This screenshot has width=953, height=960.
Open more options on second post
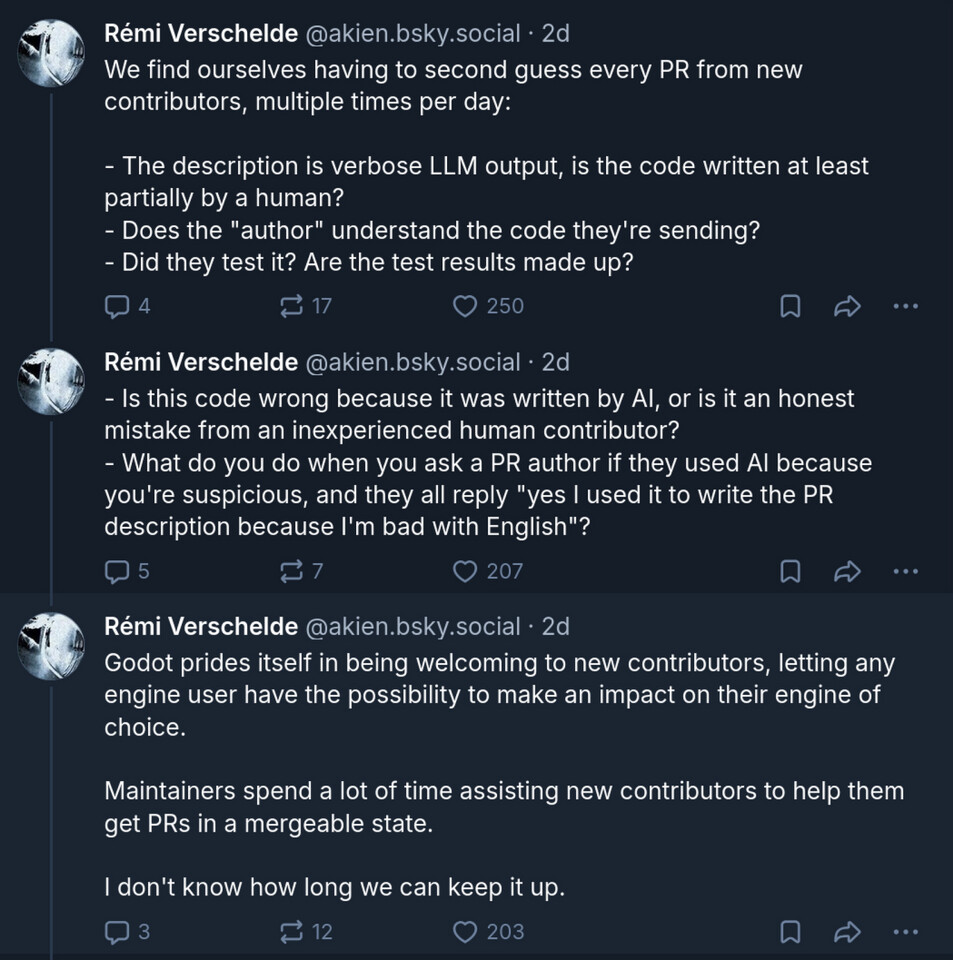click(905, 571)
